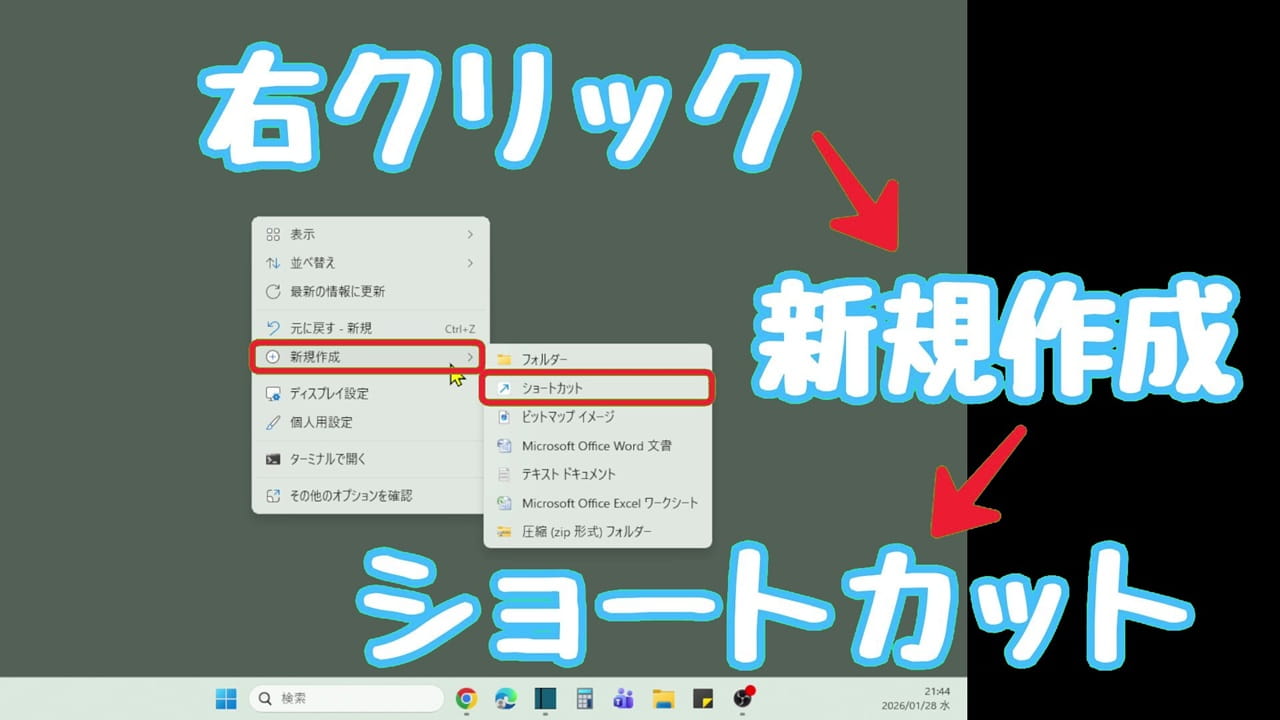This screenshot has width=1280, height=720.
Task: Launch Google Chrome from the taskbar
Action: coord(465,698)
